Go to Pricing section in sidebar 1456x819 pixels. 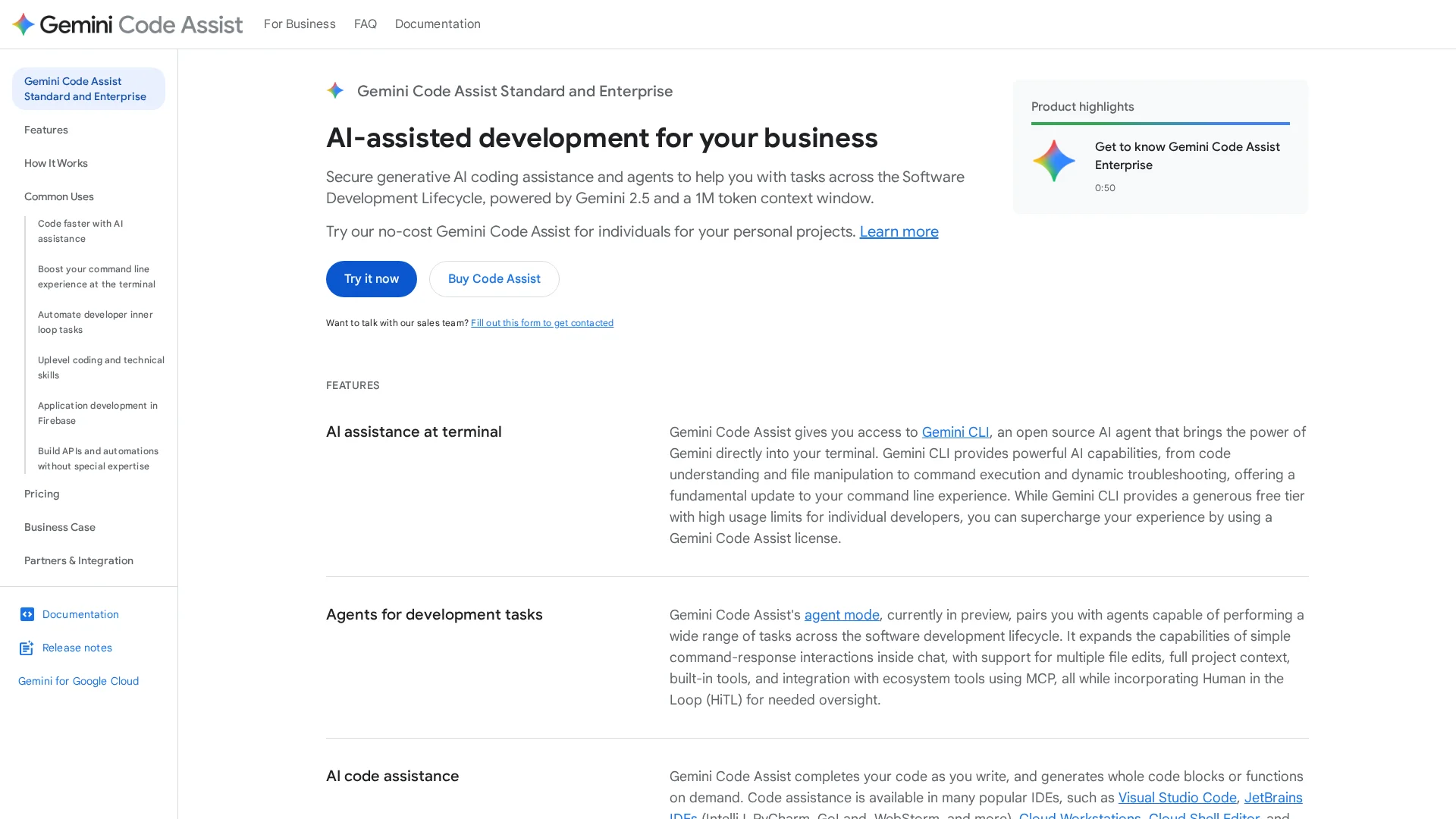pos(42,494)
